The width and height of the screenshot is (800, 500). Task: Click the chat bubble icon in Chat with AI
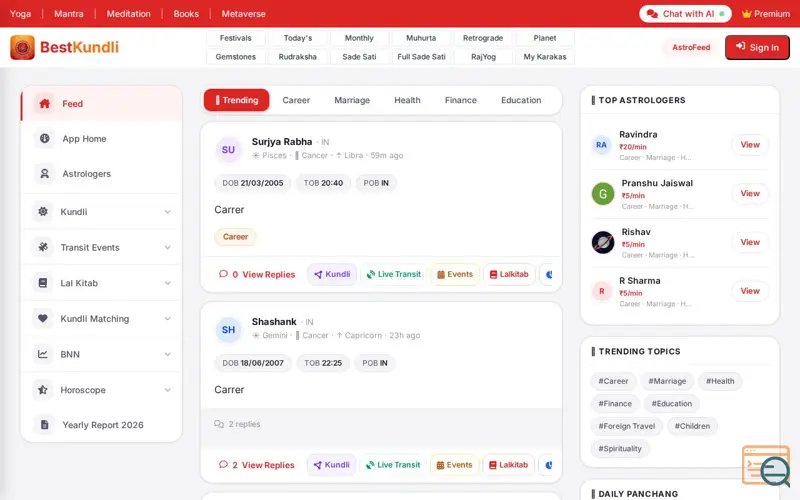pos(652,14)
